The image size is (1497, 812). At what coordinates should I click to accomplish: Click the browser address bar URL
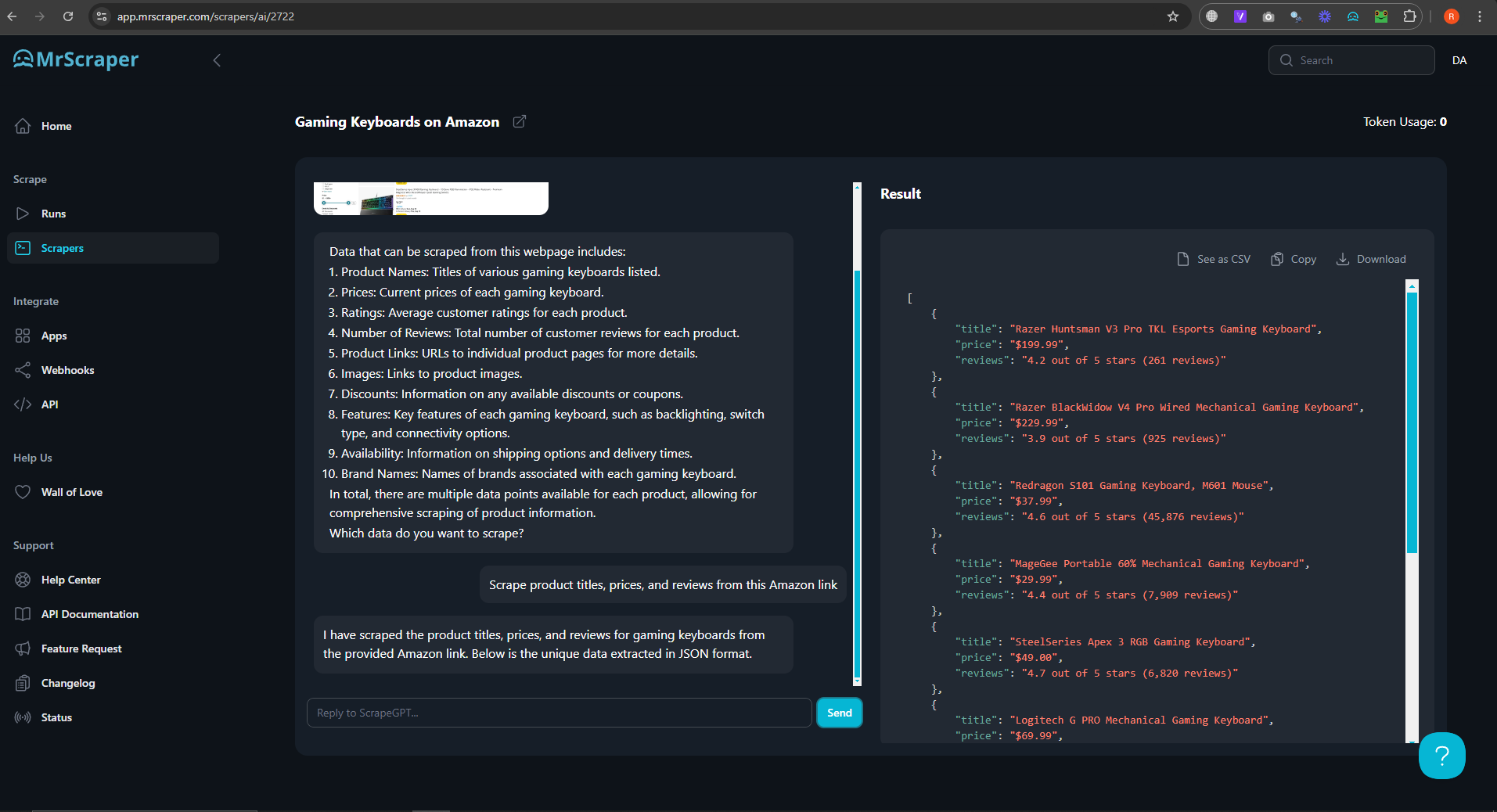click(206, 16)
